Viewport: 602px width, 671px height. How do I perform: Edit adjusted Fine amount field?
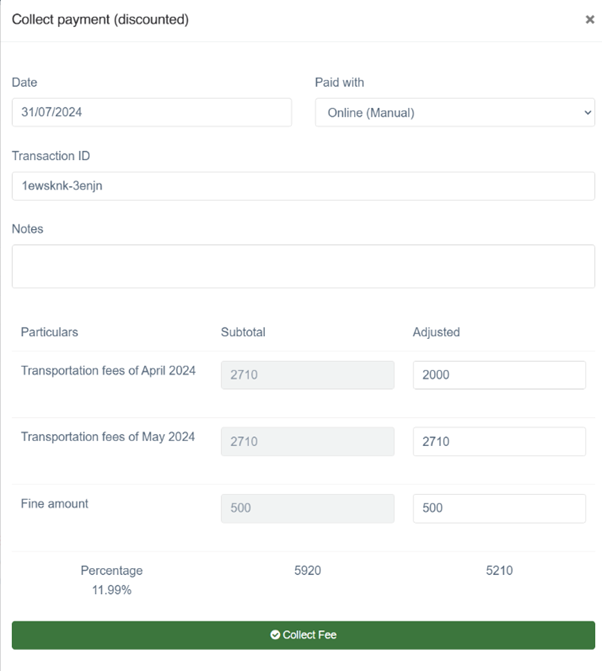point(499,508)
